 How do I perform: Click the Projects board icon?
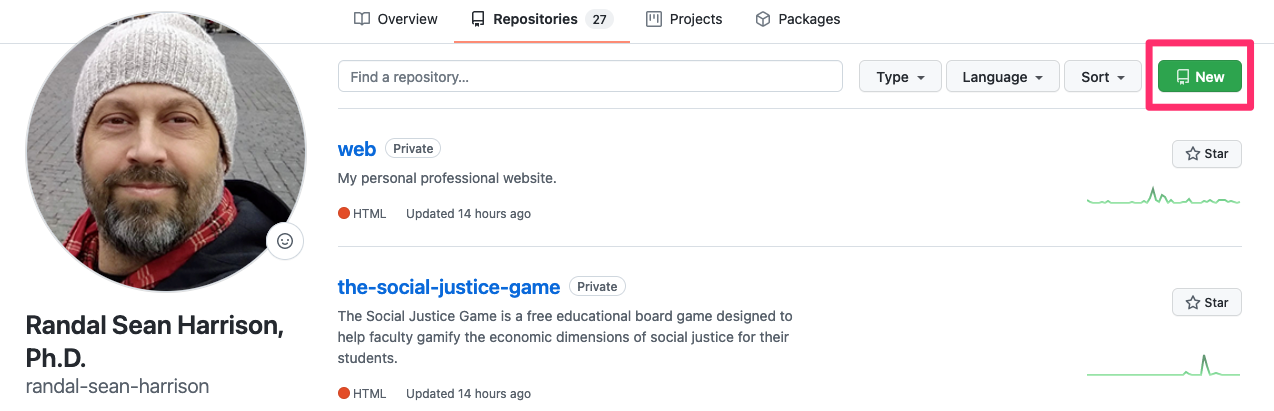(654, 19)
